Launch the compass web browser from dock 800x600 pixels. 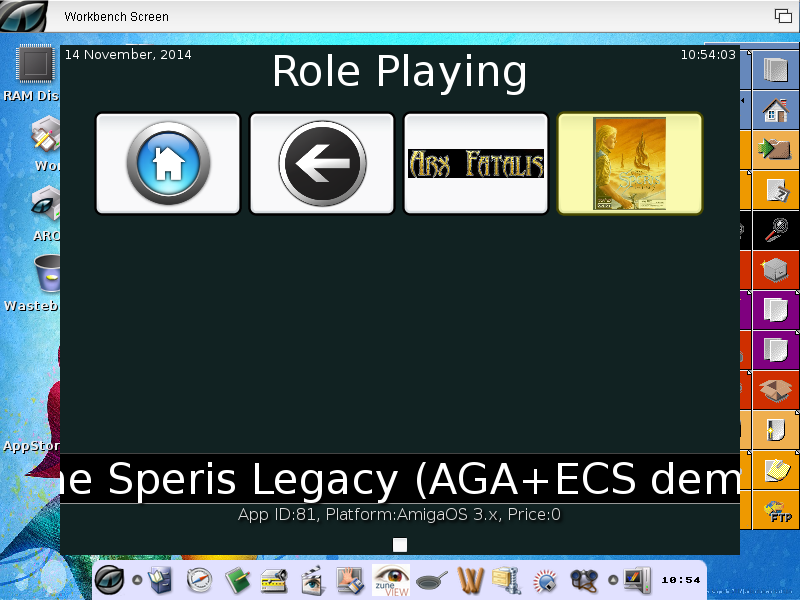(199, 580)
